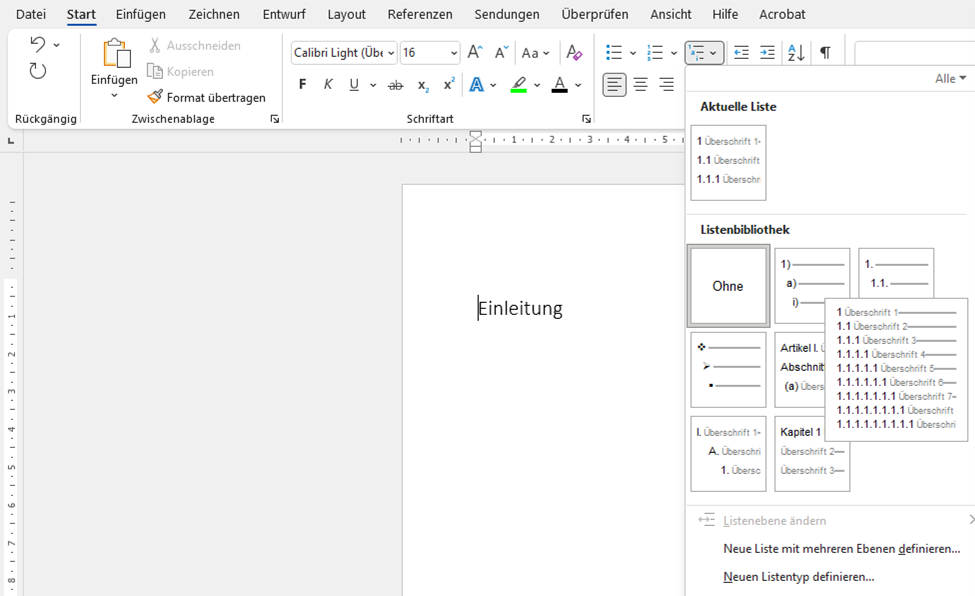Image resolution: width=975 pixels, height=596 pixels.
Task: Increase font size with larger A icon
Action: pyautogui.click(x=475, y=53)
